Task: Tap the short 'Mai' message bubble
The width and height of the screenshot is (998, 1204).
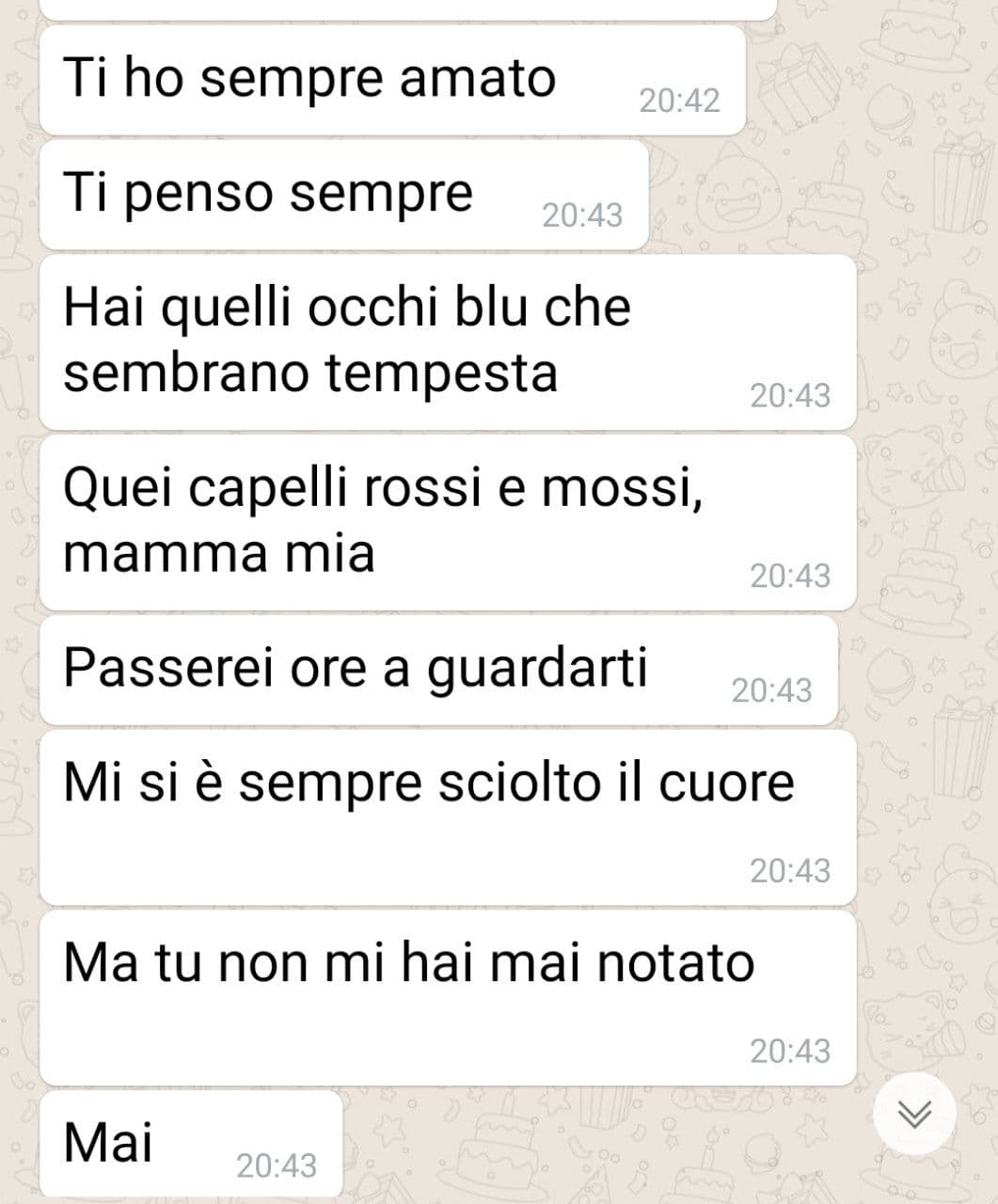Action: (191, 1144)
